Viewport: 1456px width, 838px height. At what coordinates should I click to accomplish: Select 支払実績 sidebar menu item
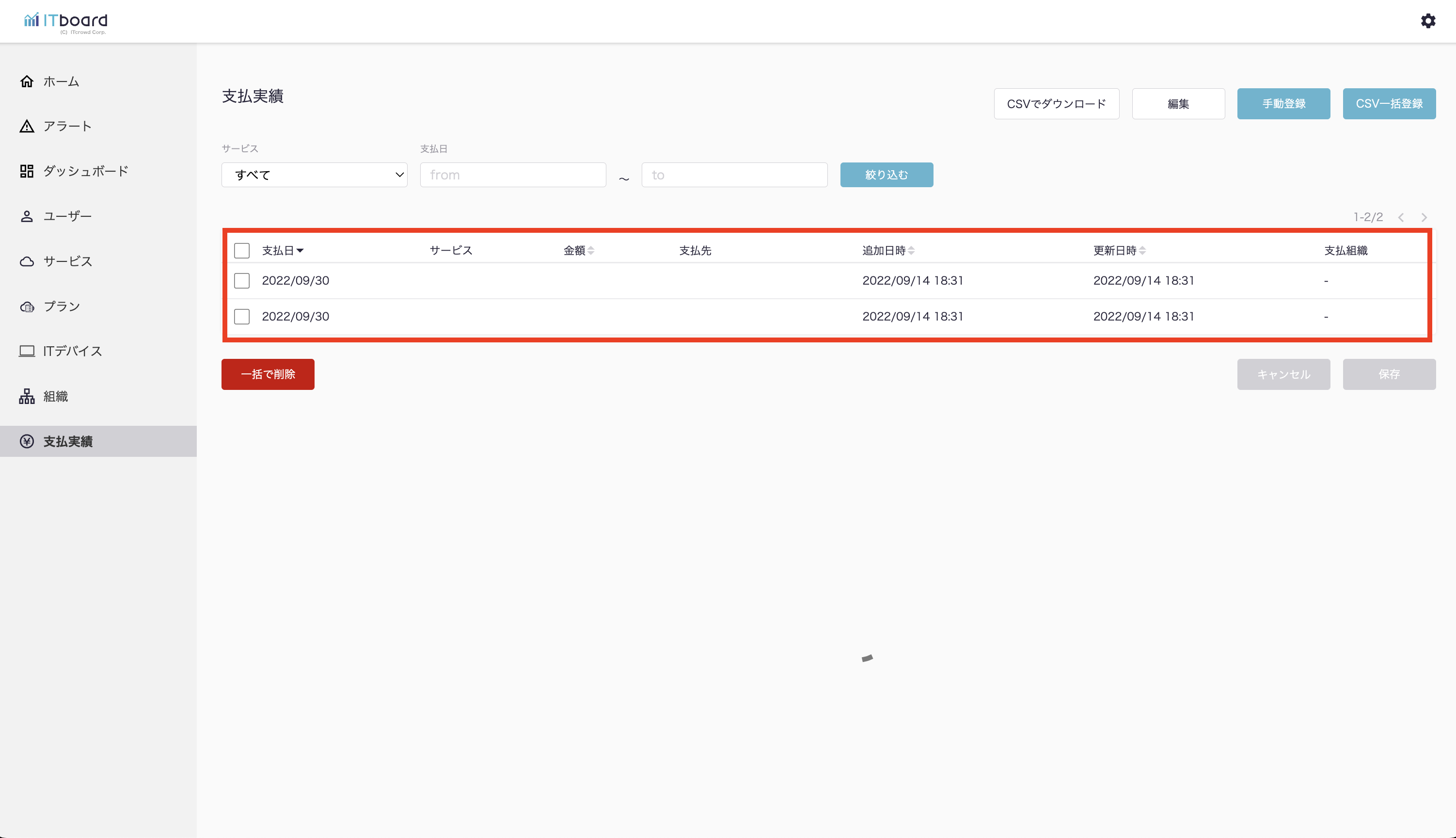[x=68, y=441]
